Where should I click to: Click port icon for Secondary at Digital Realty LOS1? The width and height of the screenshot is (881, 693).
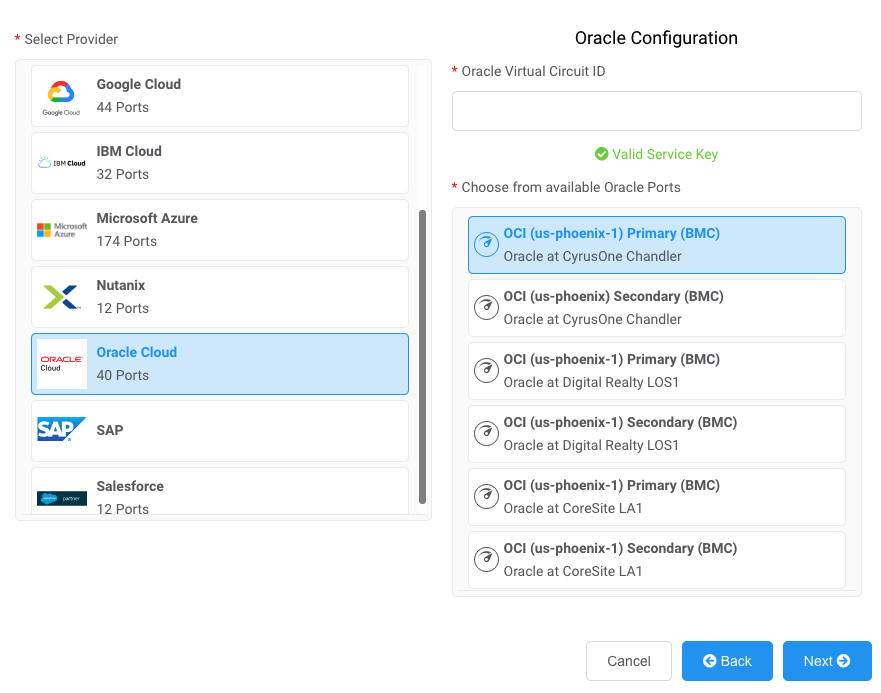486,433
